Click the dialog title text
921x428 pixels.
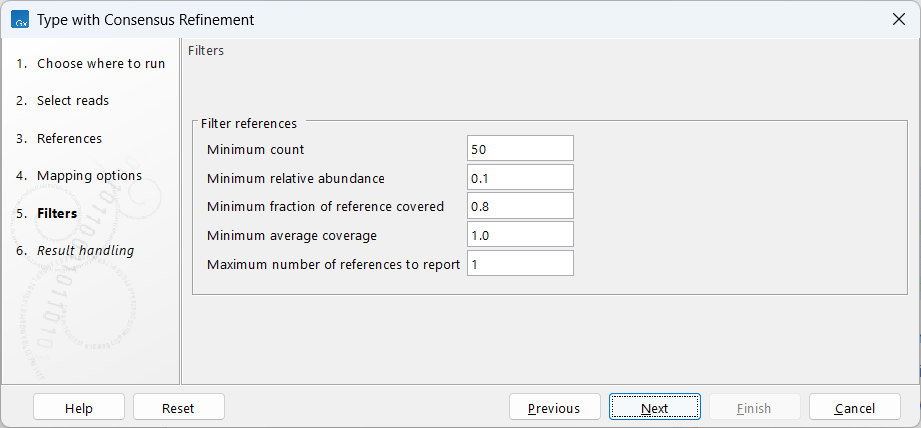tap(146, 20)
